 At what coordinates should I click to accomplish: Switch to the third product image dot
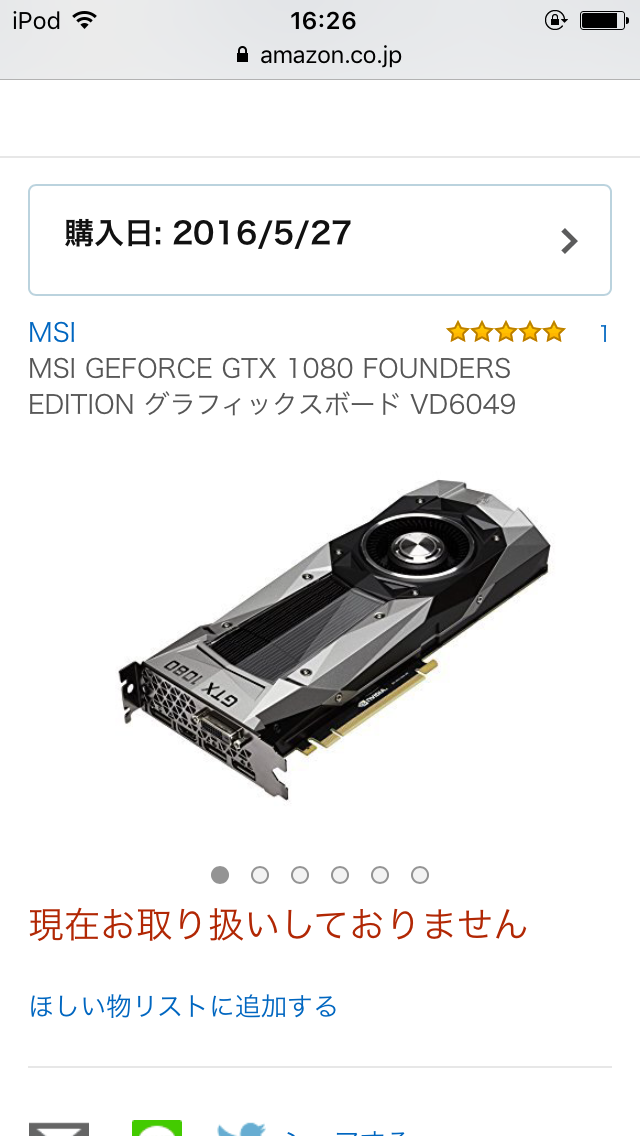coord(300,875)
